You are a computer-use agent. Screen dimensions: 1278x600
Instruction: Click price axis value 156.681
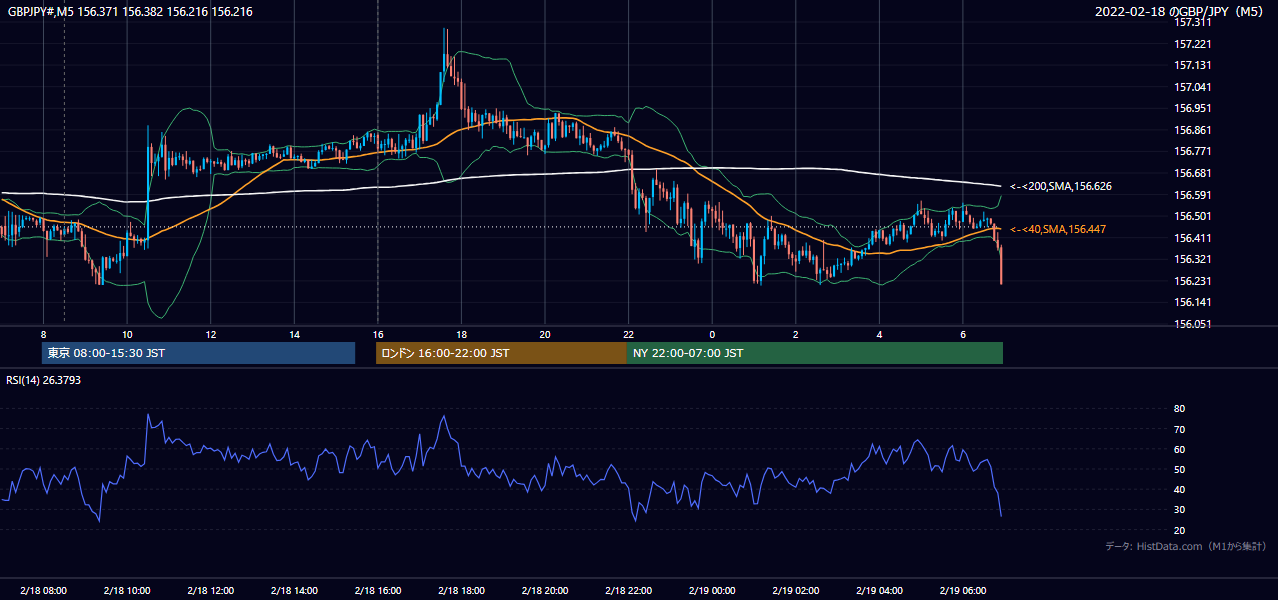[1193, 173]
